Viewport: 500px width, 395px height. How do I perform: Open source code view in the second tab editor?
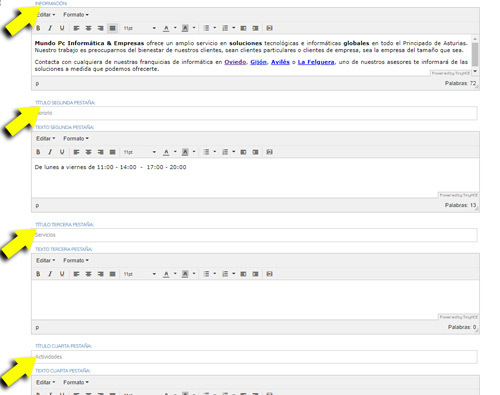pos(270,152)
